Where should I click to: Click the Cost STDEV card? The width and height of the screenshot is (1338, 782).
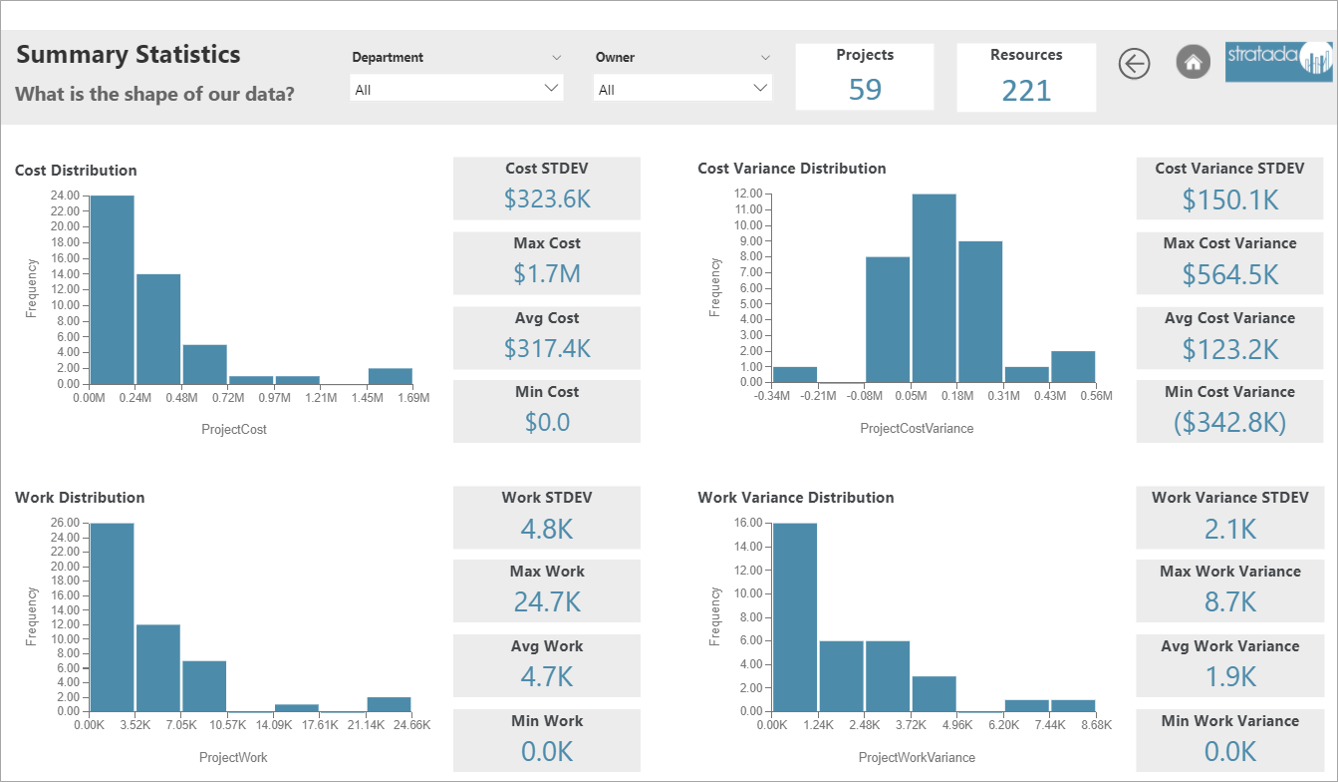point(546,187)
